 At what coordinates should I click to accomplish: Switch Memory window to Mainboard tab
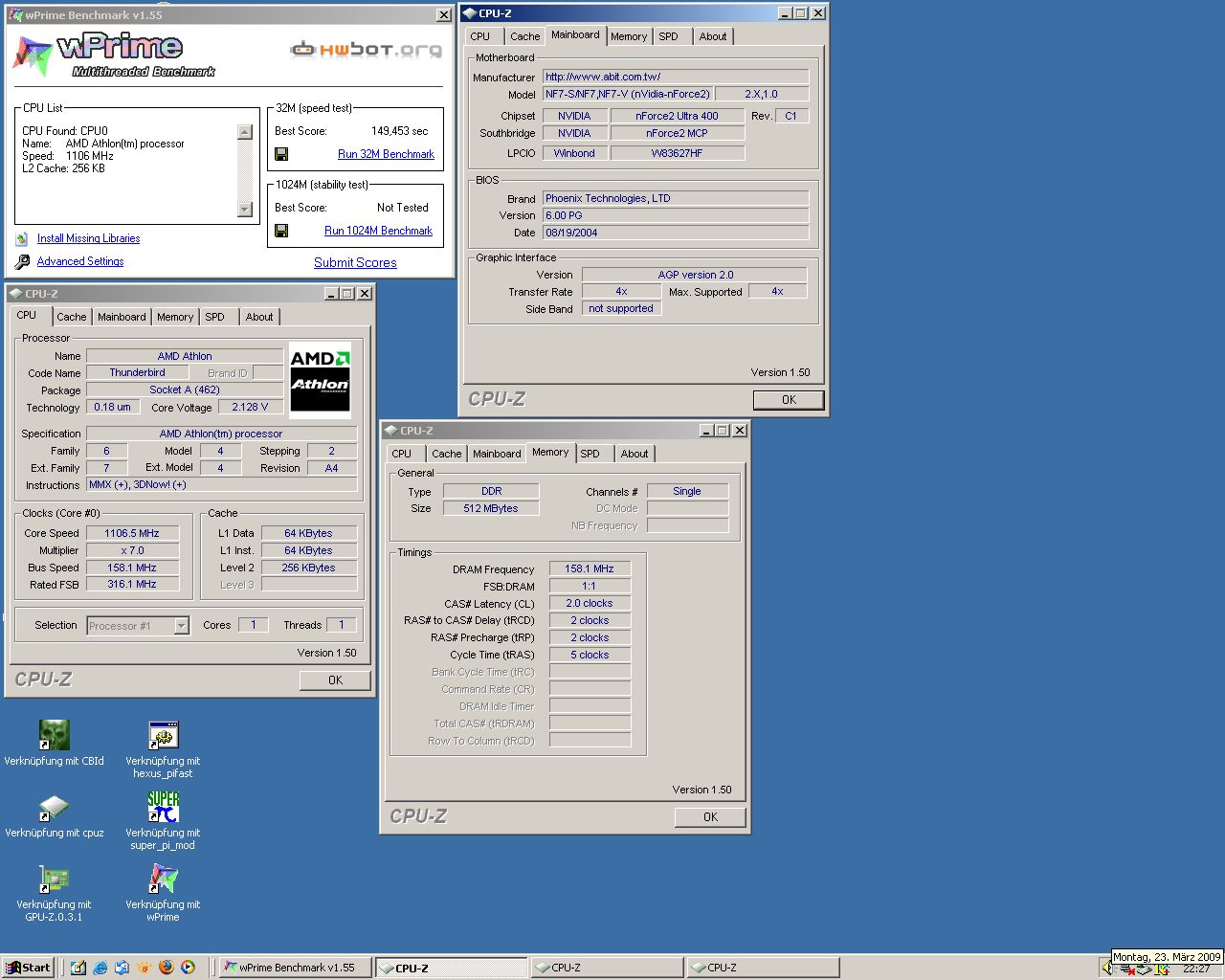[x=498, y=454]
